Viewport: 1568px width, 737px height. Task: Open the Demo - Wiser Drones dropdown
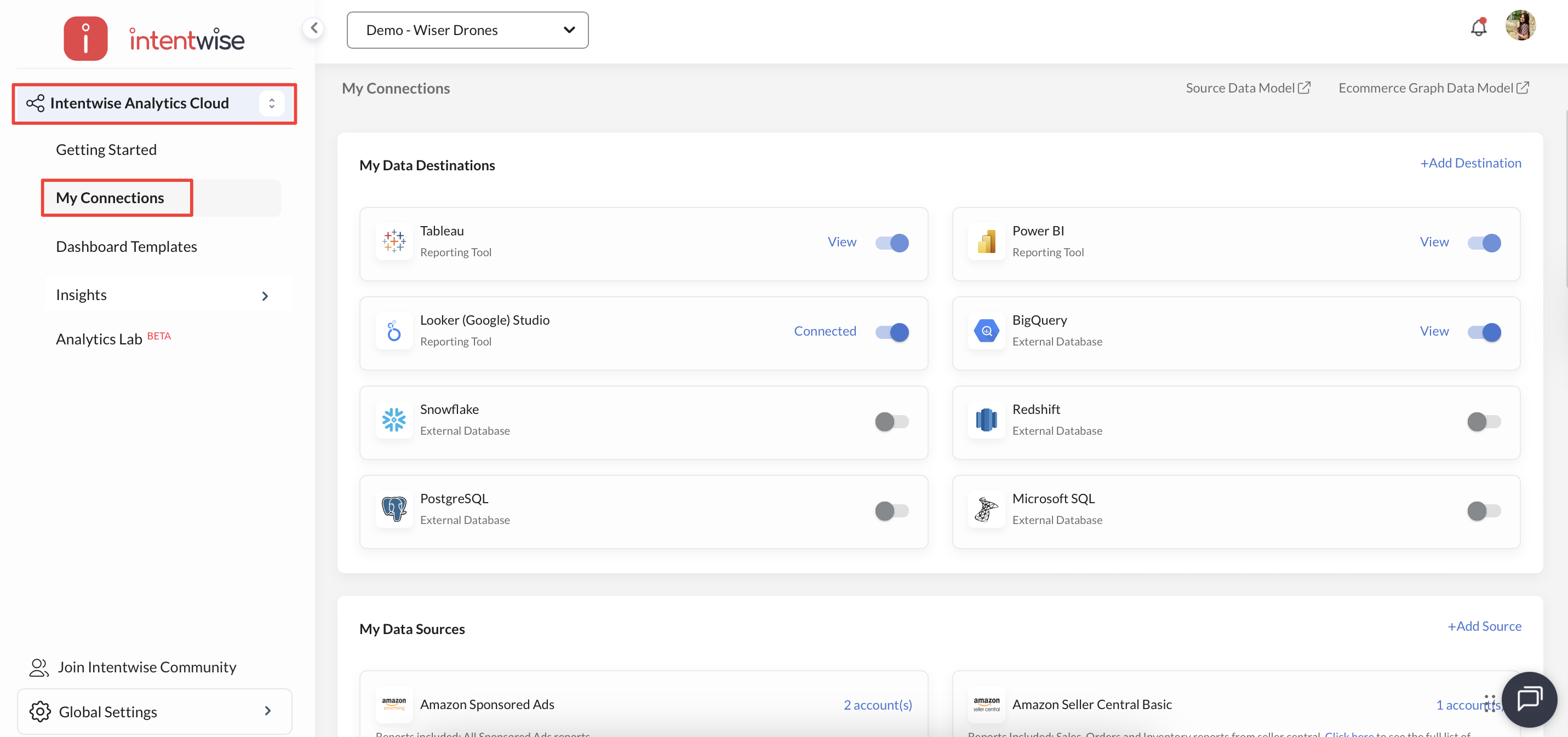pos(467,30)
